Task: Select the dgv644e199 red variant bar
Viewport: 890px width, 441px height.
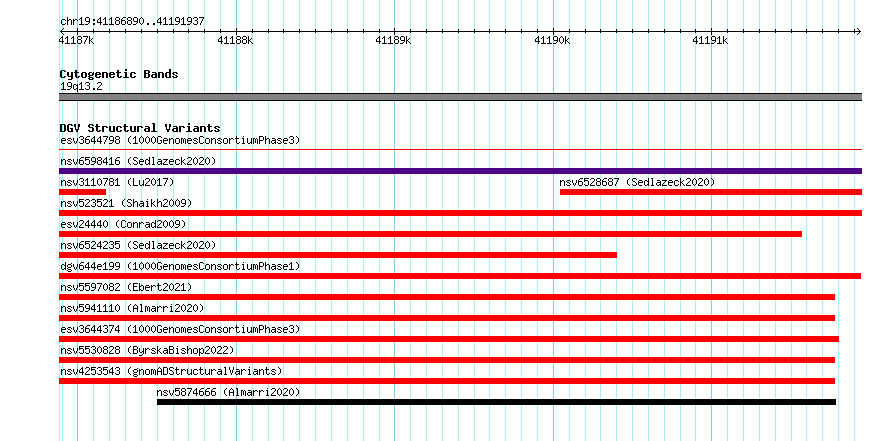Action: 460,276
